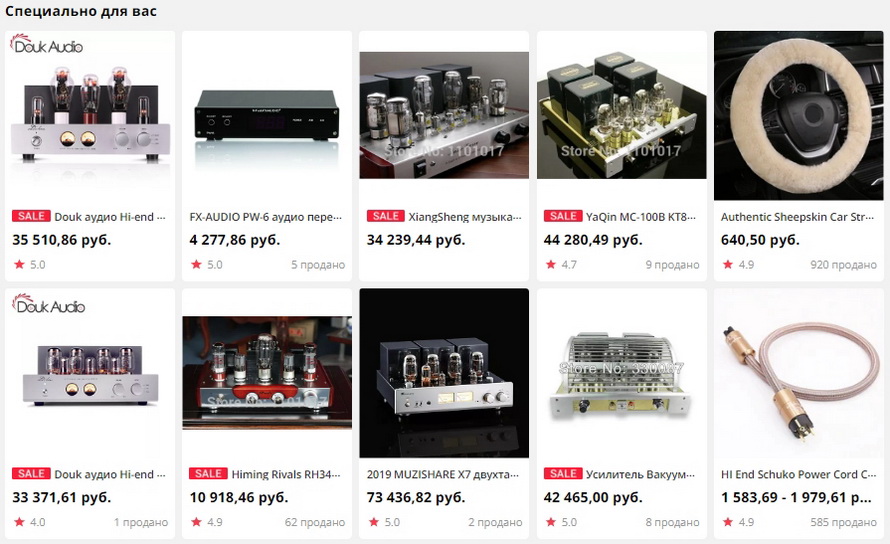The width and height of the screenshot is (890, 544).
Task: Click the Douk Audio logo on 35 510,86 item
Action: point(47,44)
